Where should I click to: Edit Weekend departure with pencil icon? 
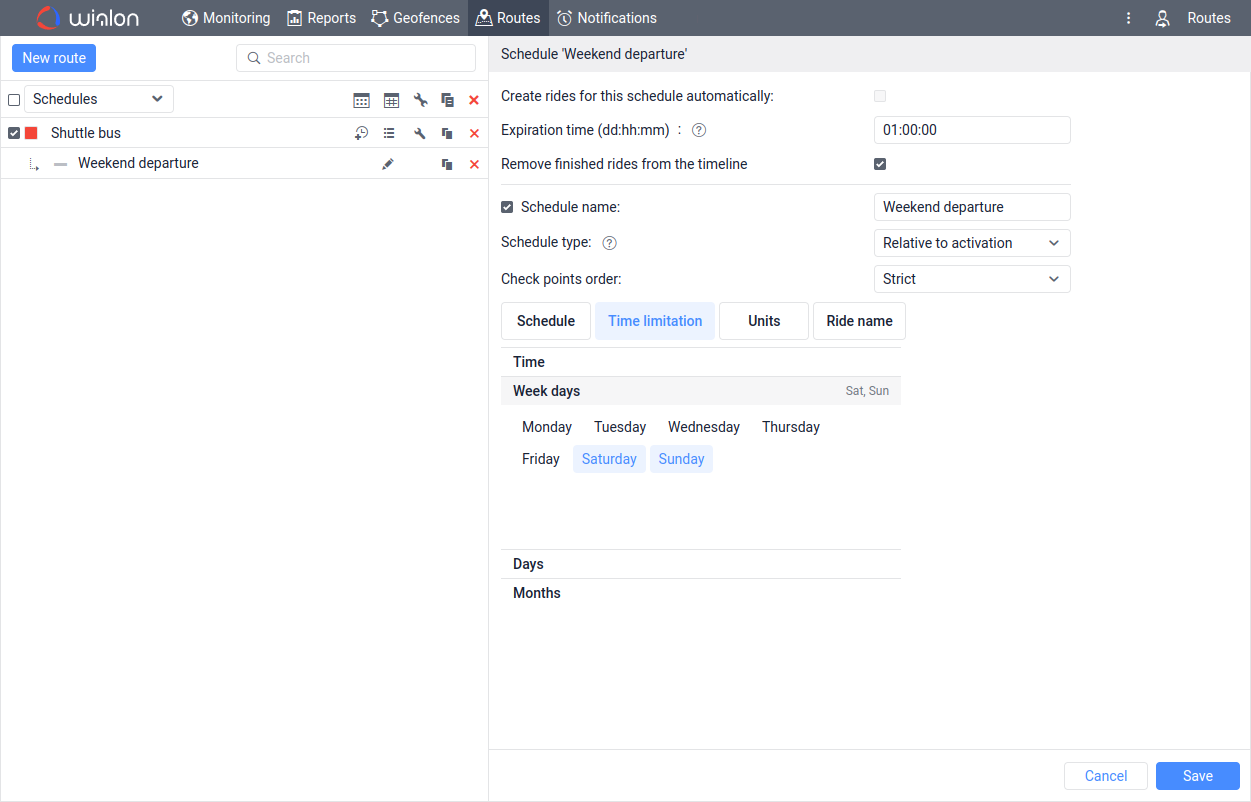pos(388,164)
